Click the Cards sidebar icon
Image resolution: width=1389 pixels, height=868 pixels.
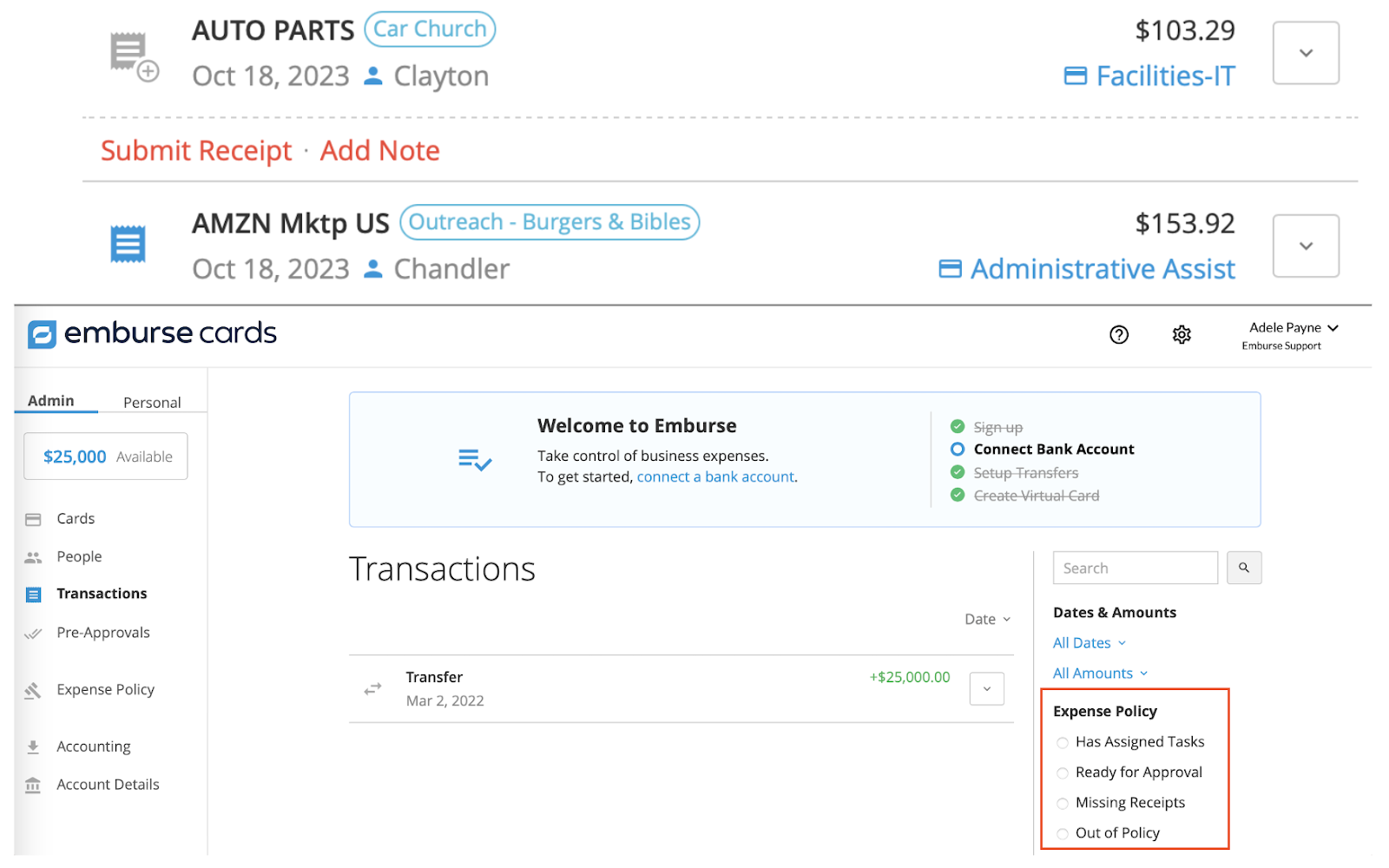33,519
